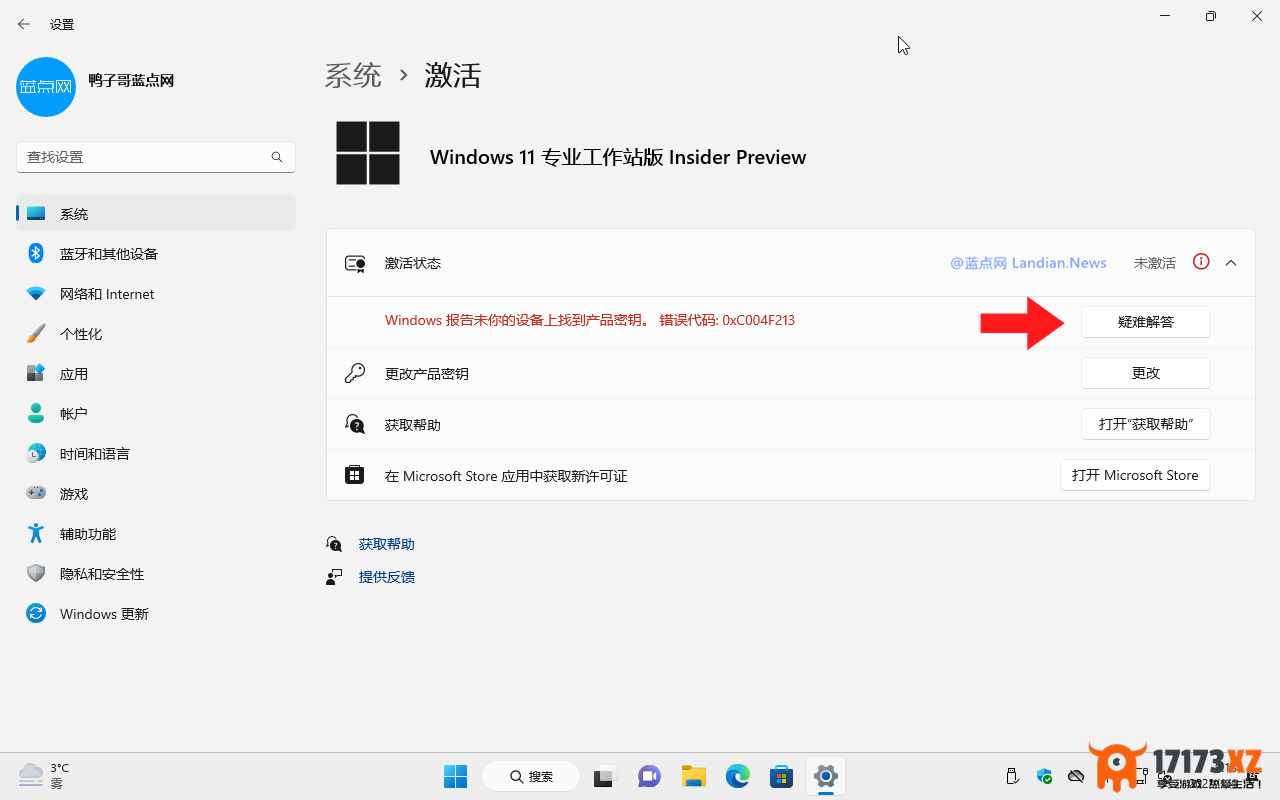This screenshot has width=1280, height=800.
Task: Click the 打开 Microsoft Store button
Action: (x=1135, y=475)
